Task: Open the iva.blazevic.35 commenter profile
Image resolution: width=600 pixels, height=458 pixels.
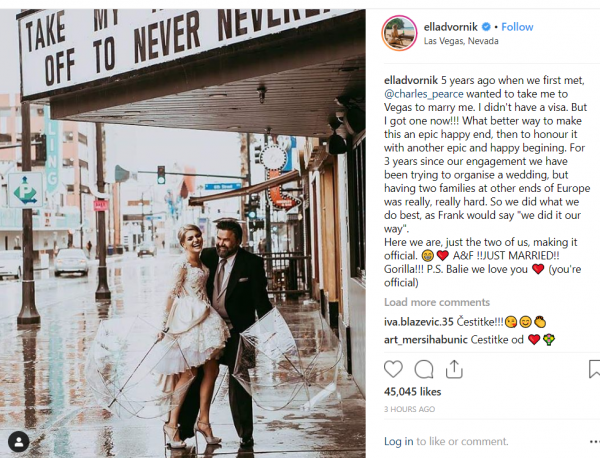Action: [x=419, y=322]
